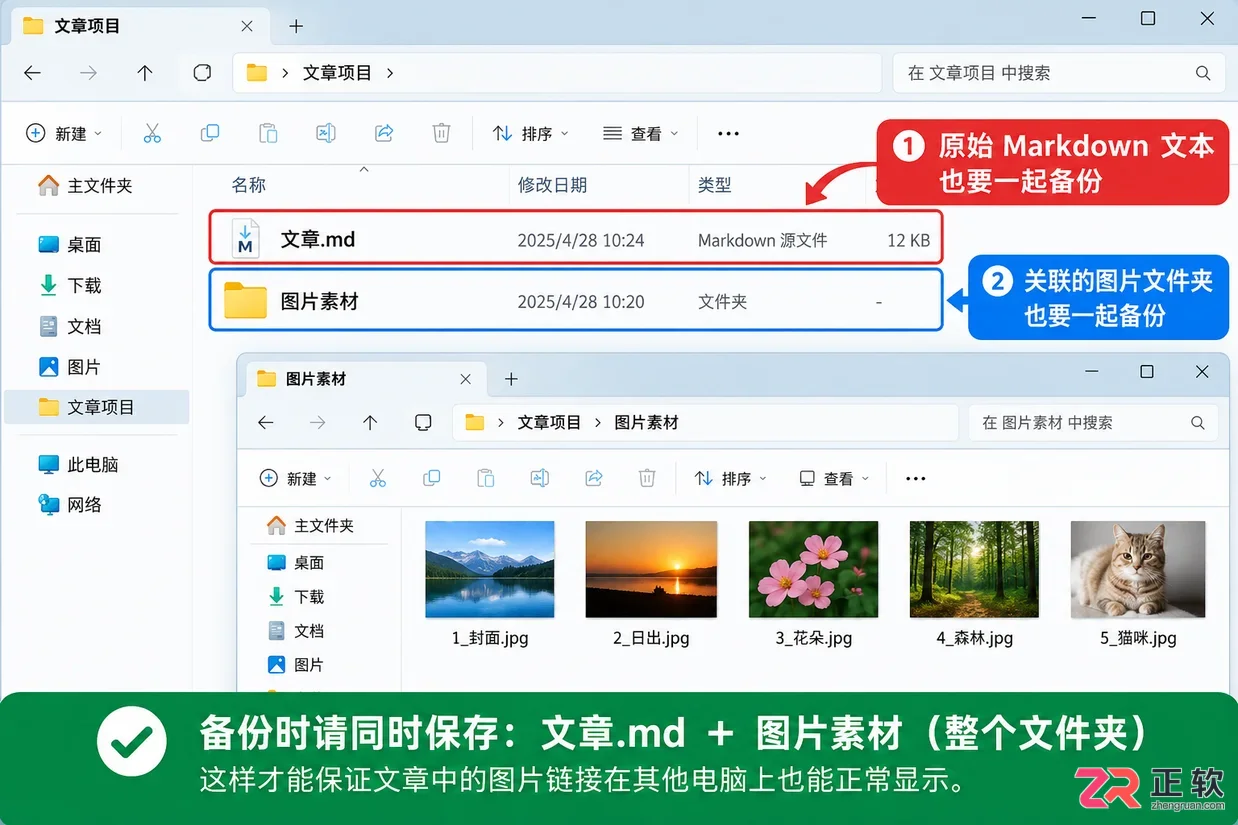The image size is (1238, 825).
Task: Click markdown file icon of 文章.md
Action: (x=245, y=238)
